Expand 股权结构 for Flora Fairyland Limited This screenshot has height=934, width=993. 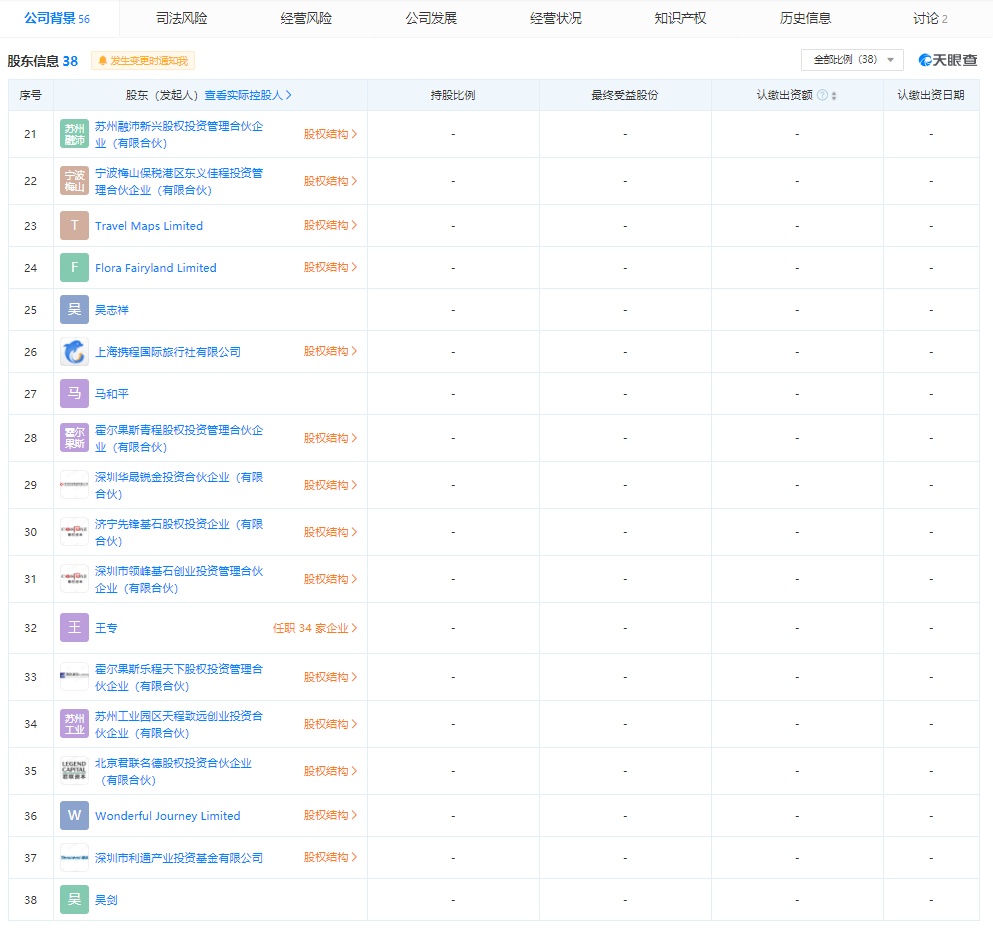point(330,268)
